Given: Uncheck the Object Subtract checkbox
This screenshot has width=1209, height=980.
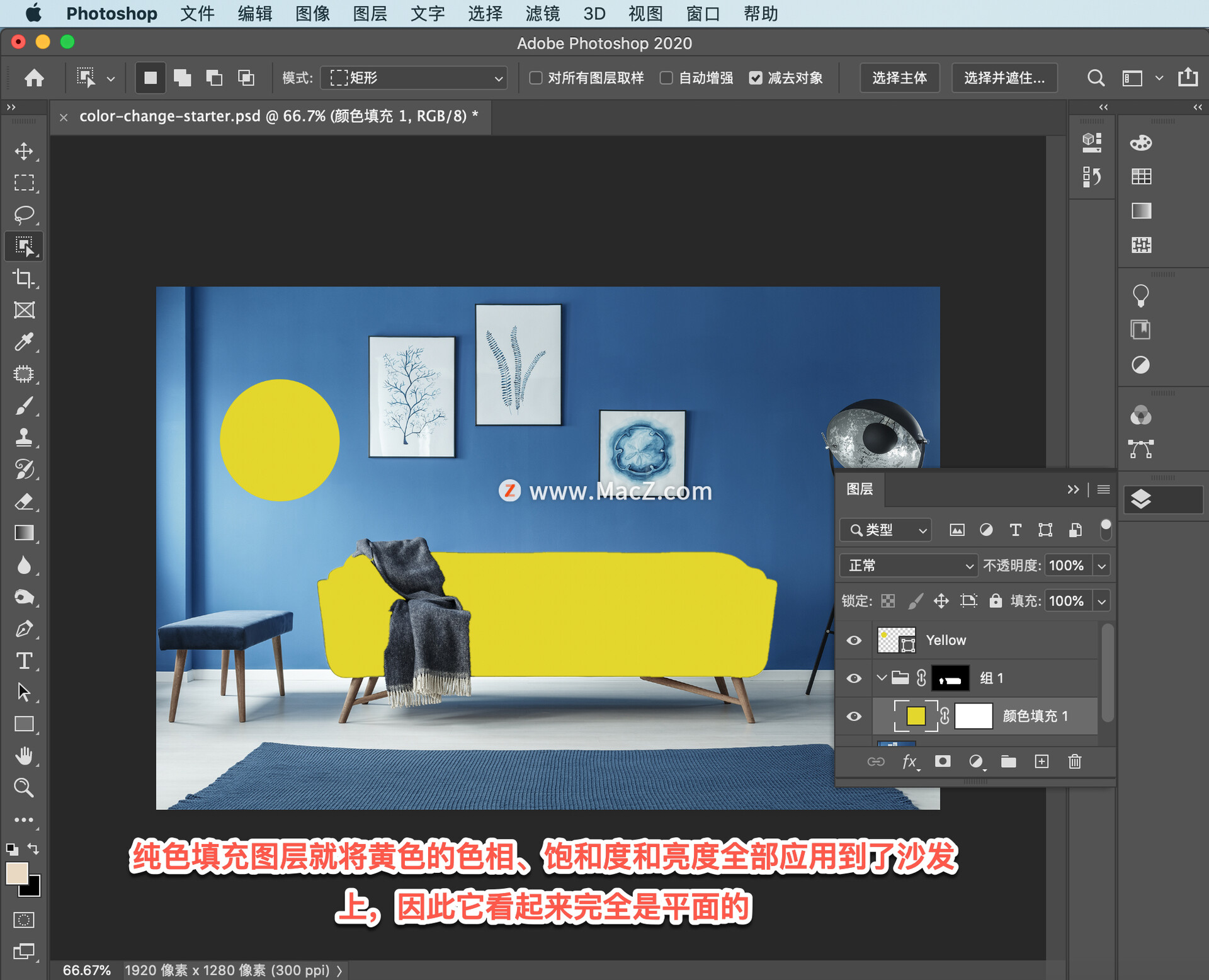Looking at the screenshot, I should click(x=756, y=77).
